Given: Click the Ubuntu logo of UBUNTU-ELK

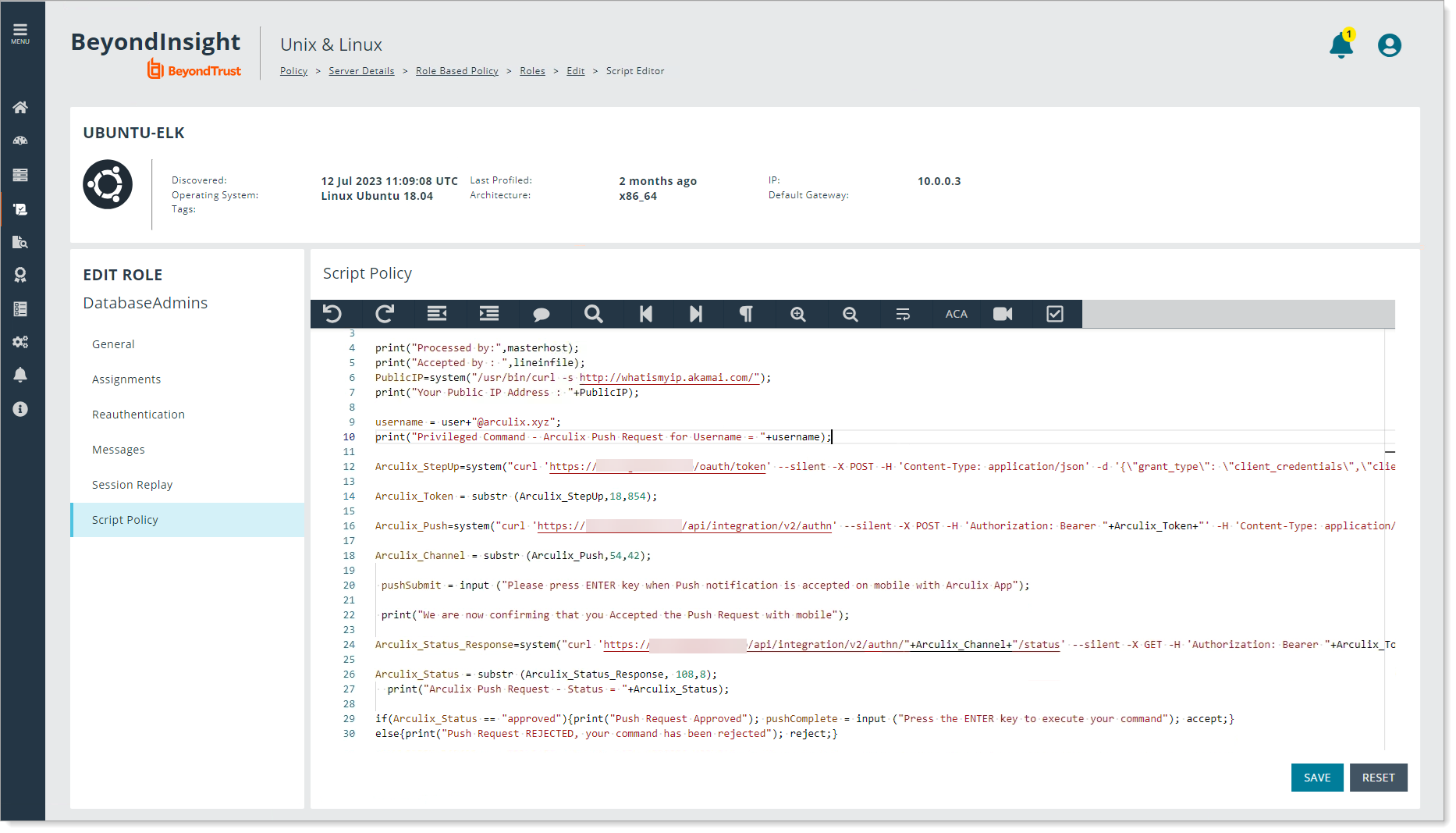Looking at the screenshot, I should point(108,184).
